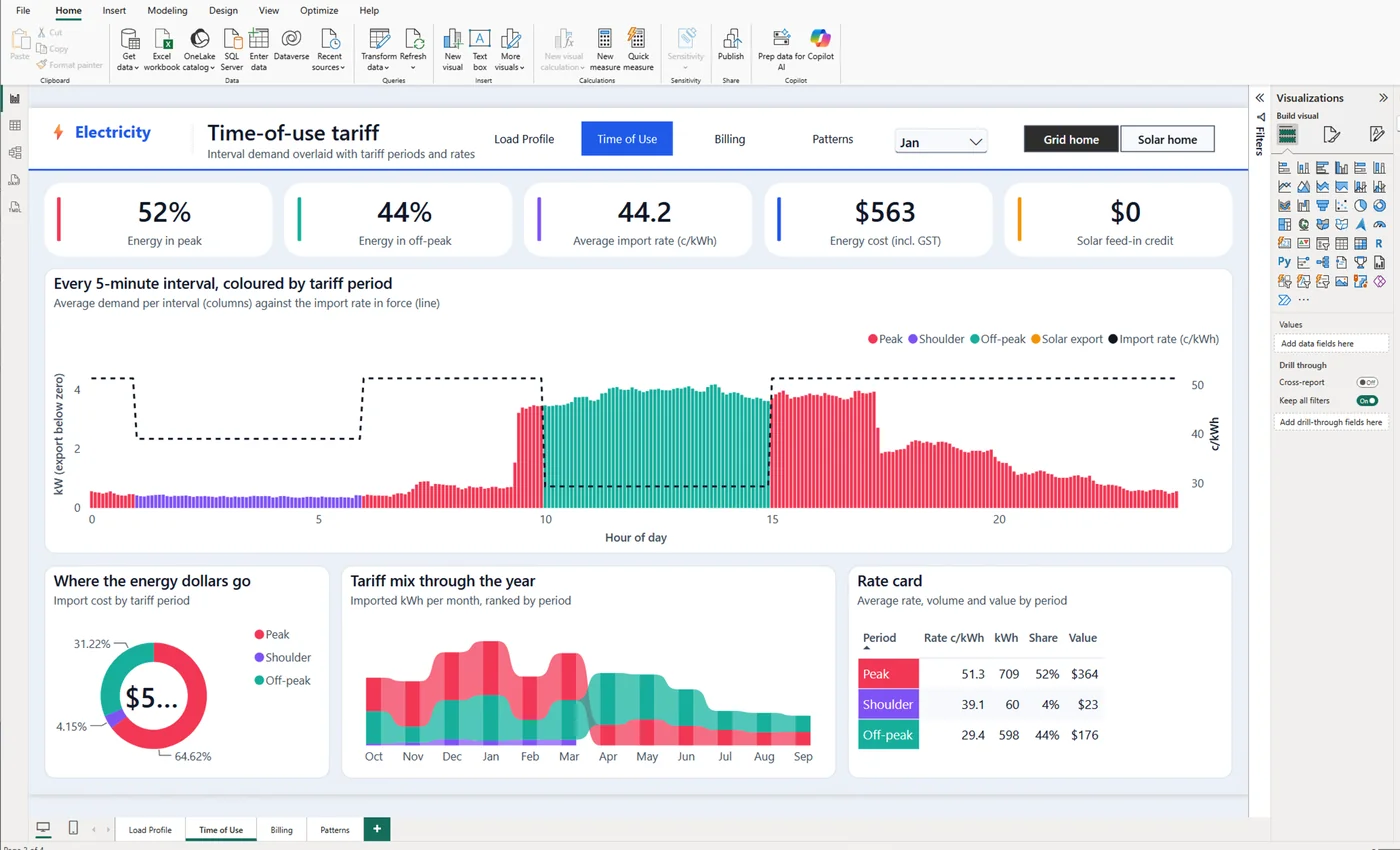1400x850 pixels.
Task: Select the Format visual brush icon
Action: click(x=1331, y=134)
